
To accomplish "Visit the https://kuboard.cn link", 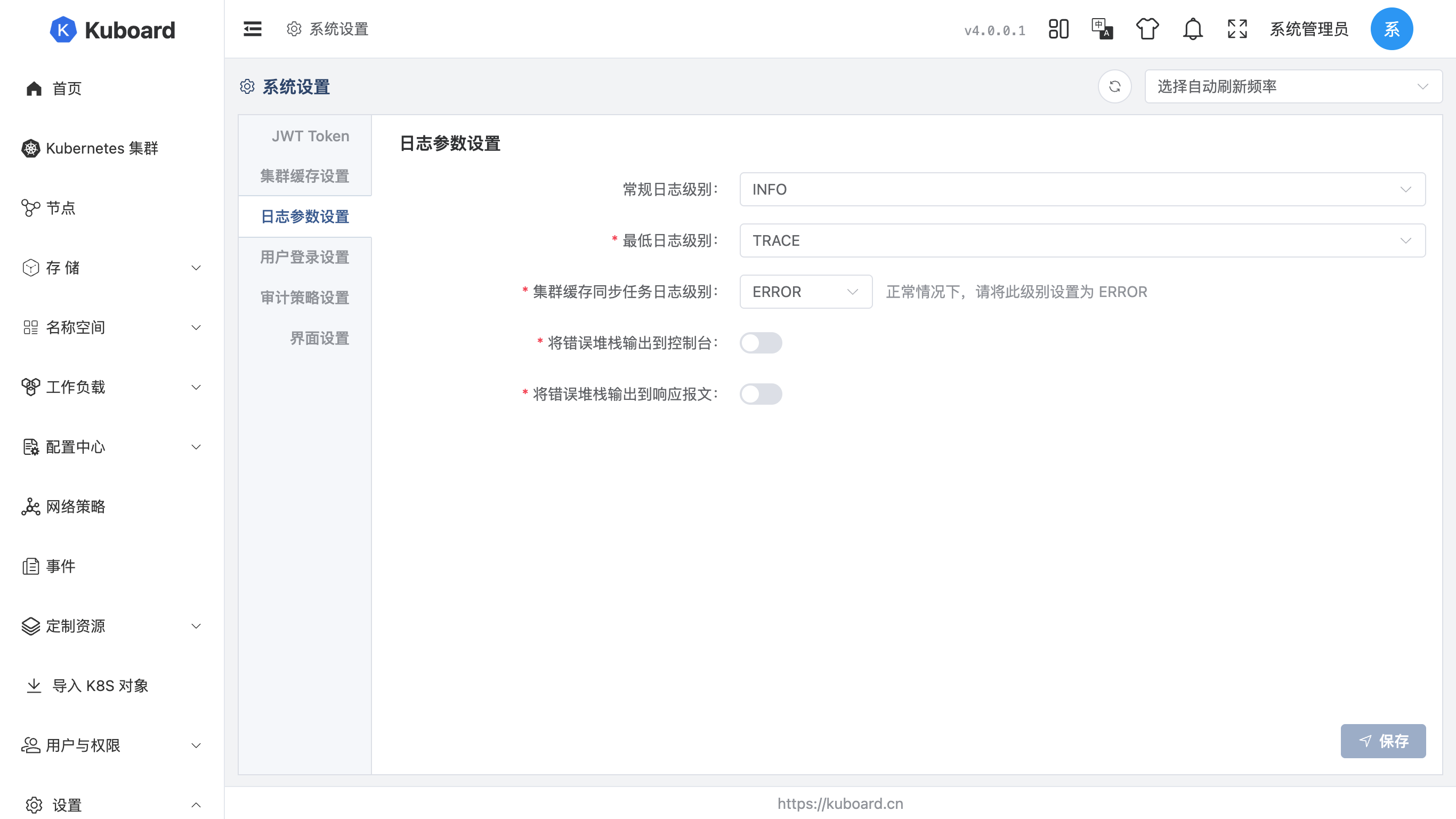I will point(839,803).
